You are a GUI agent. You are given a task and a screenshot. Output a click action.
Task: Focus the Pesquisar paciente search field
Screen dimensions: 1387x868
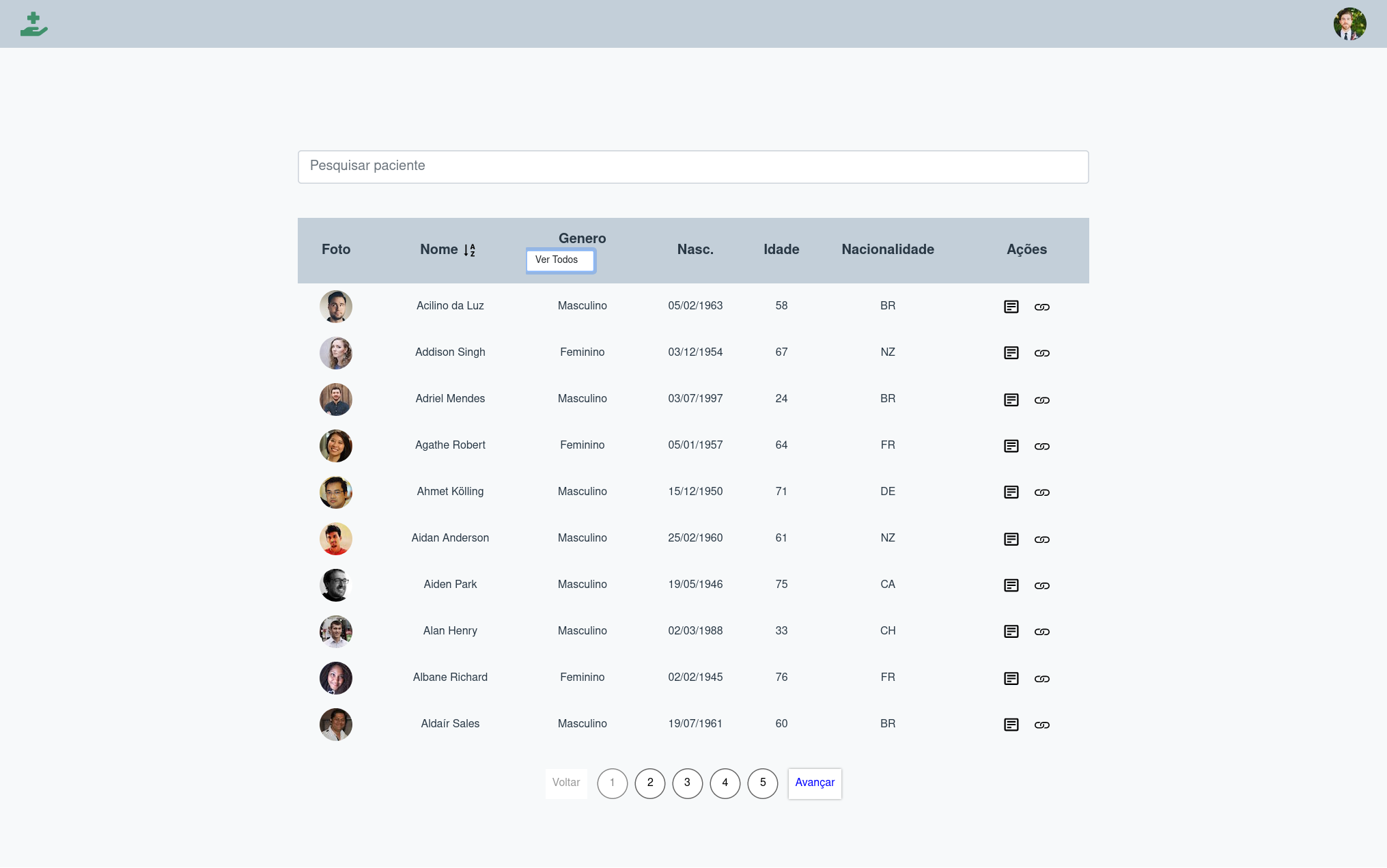coord(692,167)
